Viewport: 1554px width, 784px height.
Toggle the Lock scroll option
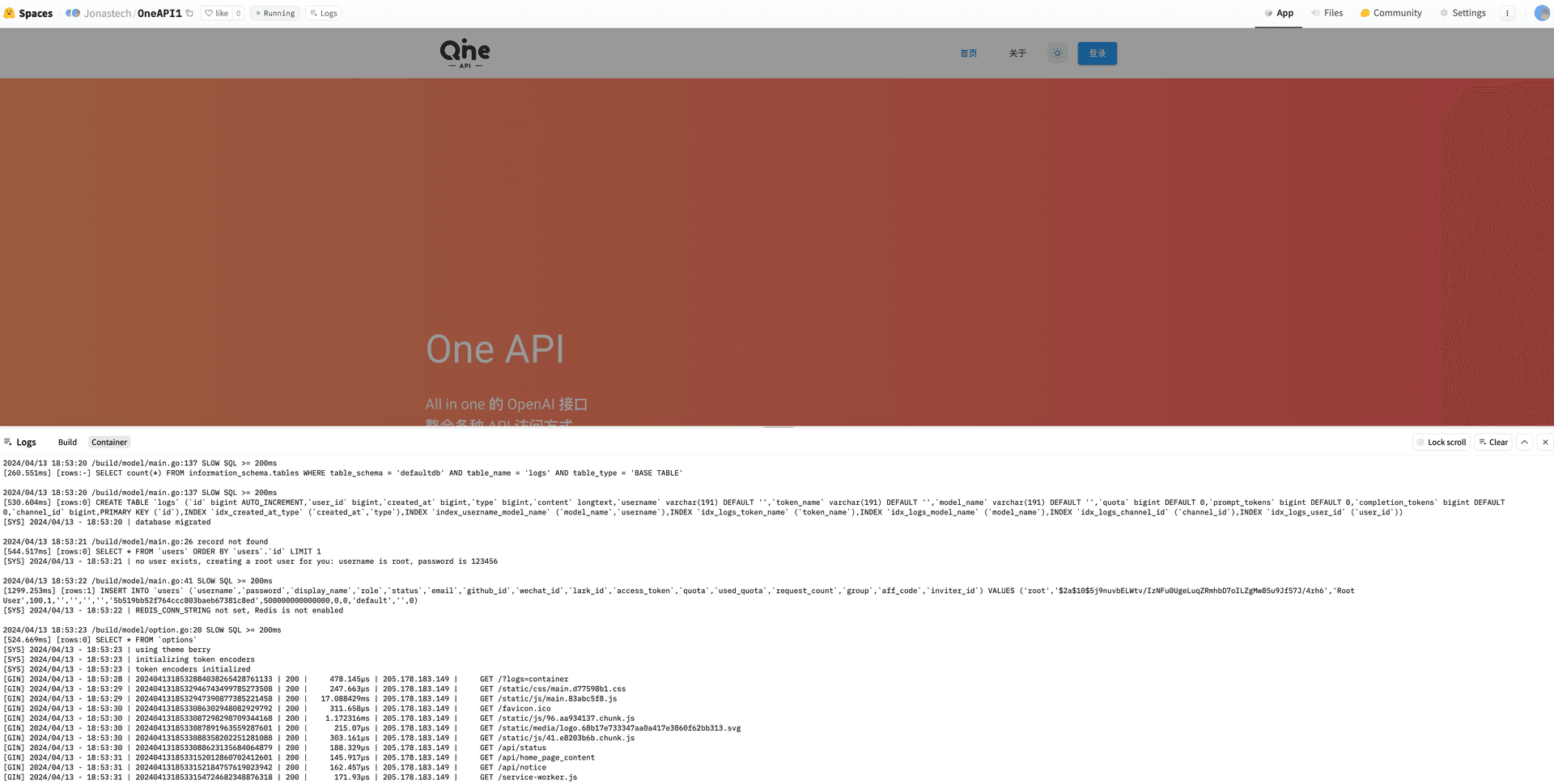[1441, 443]
